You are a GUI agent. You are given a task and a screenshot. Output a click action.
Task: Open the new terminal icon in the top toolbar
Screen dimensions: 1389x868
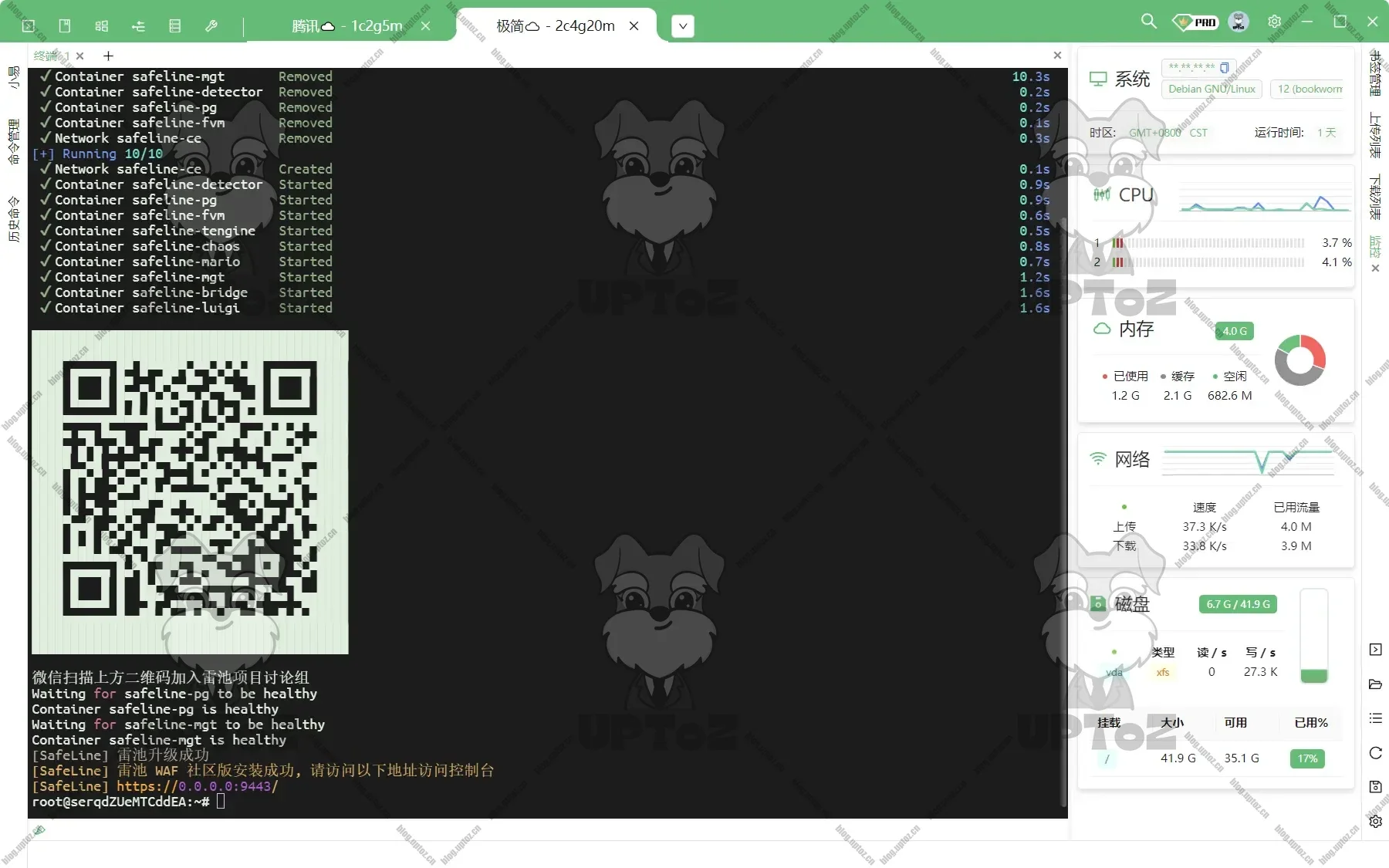point(29,26)
